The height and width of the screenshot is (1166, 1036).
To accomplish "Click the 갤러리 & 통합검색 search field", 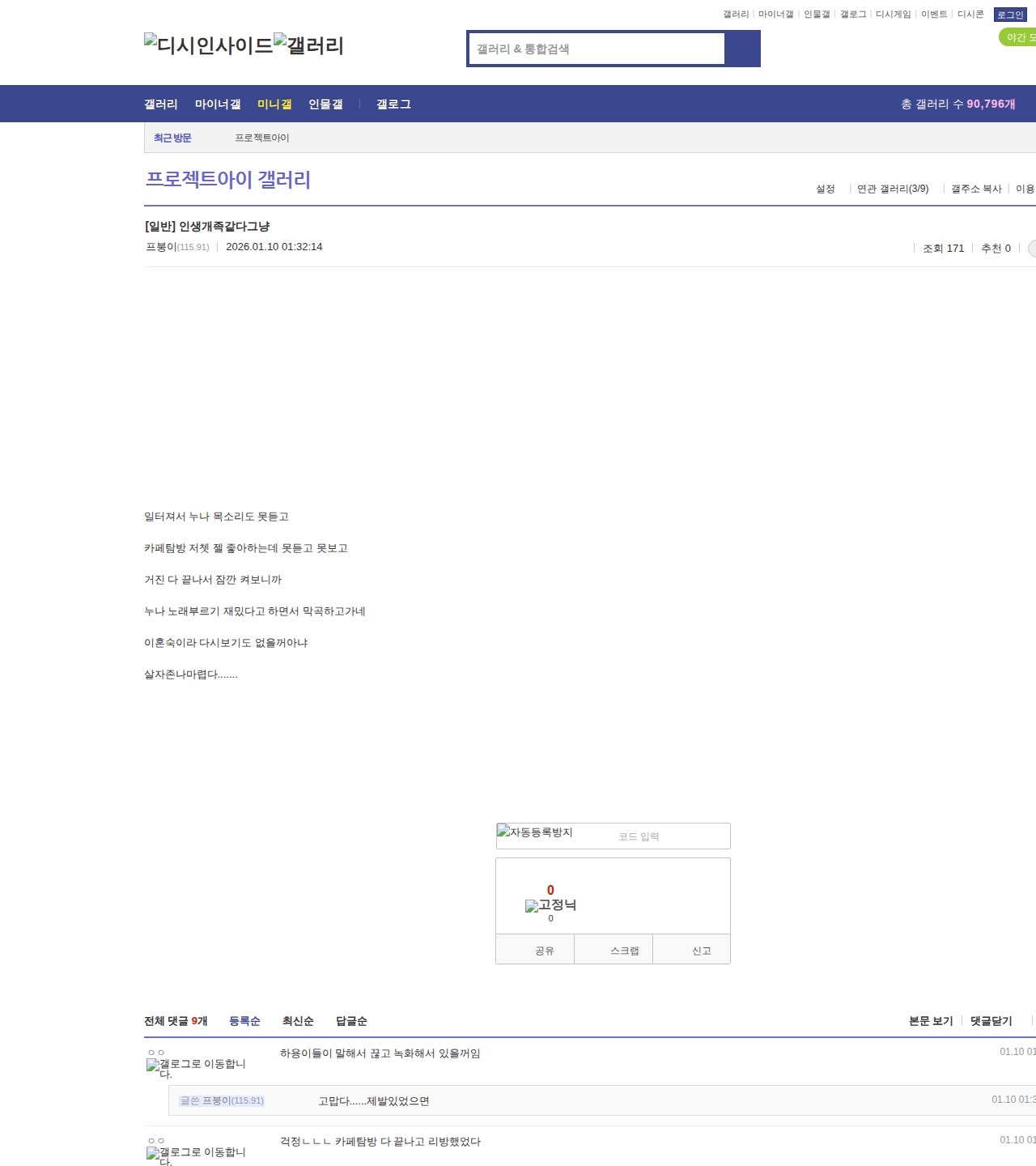I will [x=597, y=49].
